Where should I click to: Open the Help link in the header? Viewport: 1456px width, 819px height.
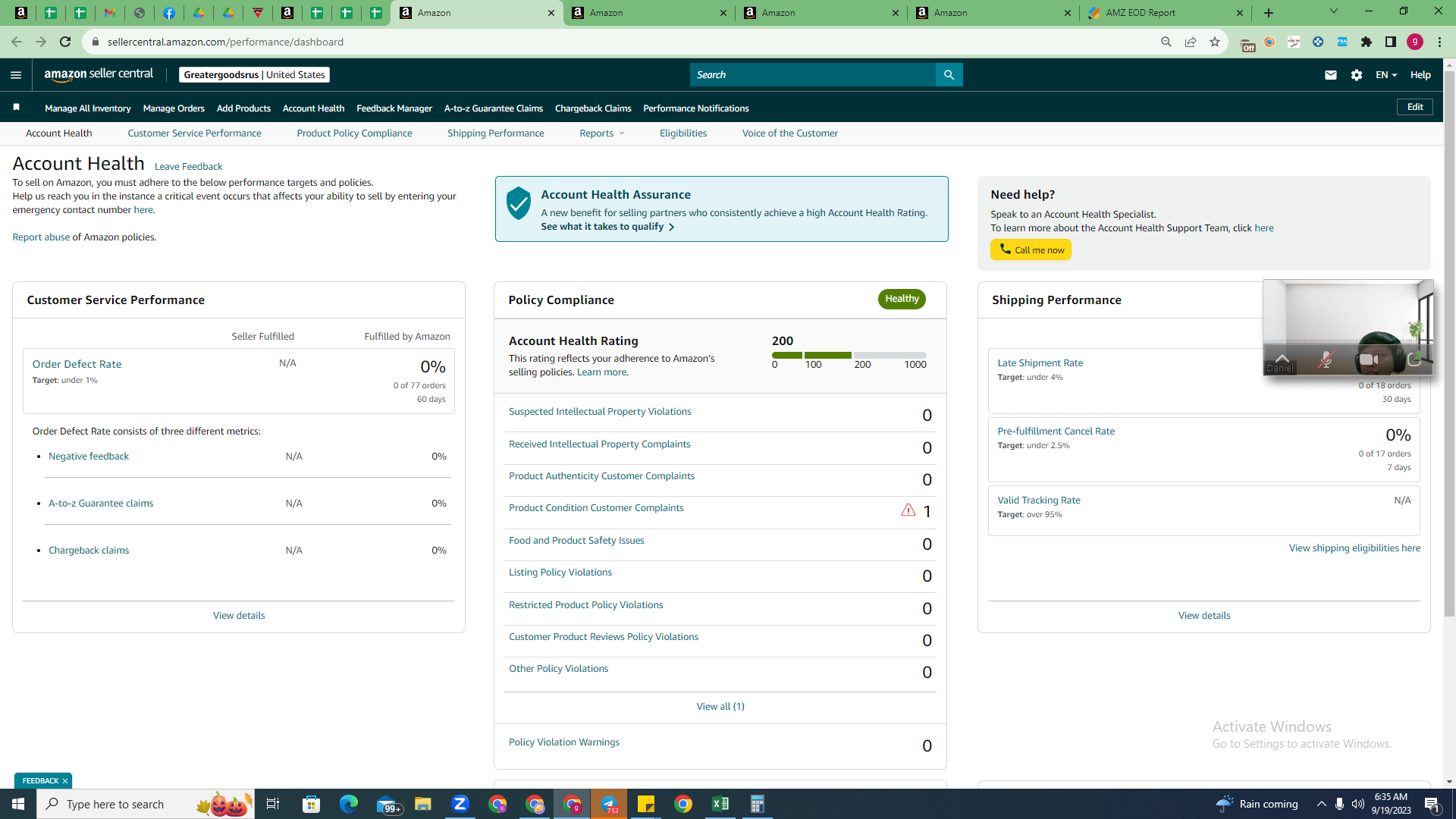(1420, 75)
